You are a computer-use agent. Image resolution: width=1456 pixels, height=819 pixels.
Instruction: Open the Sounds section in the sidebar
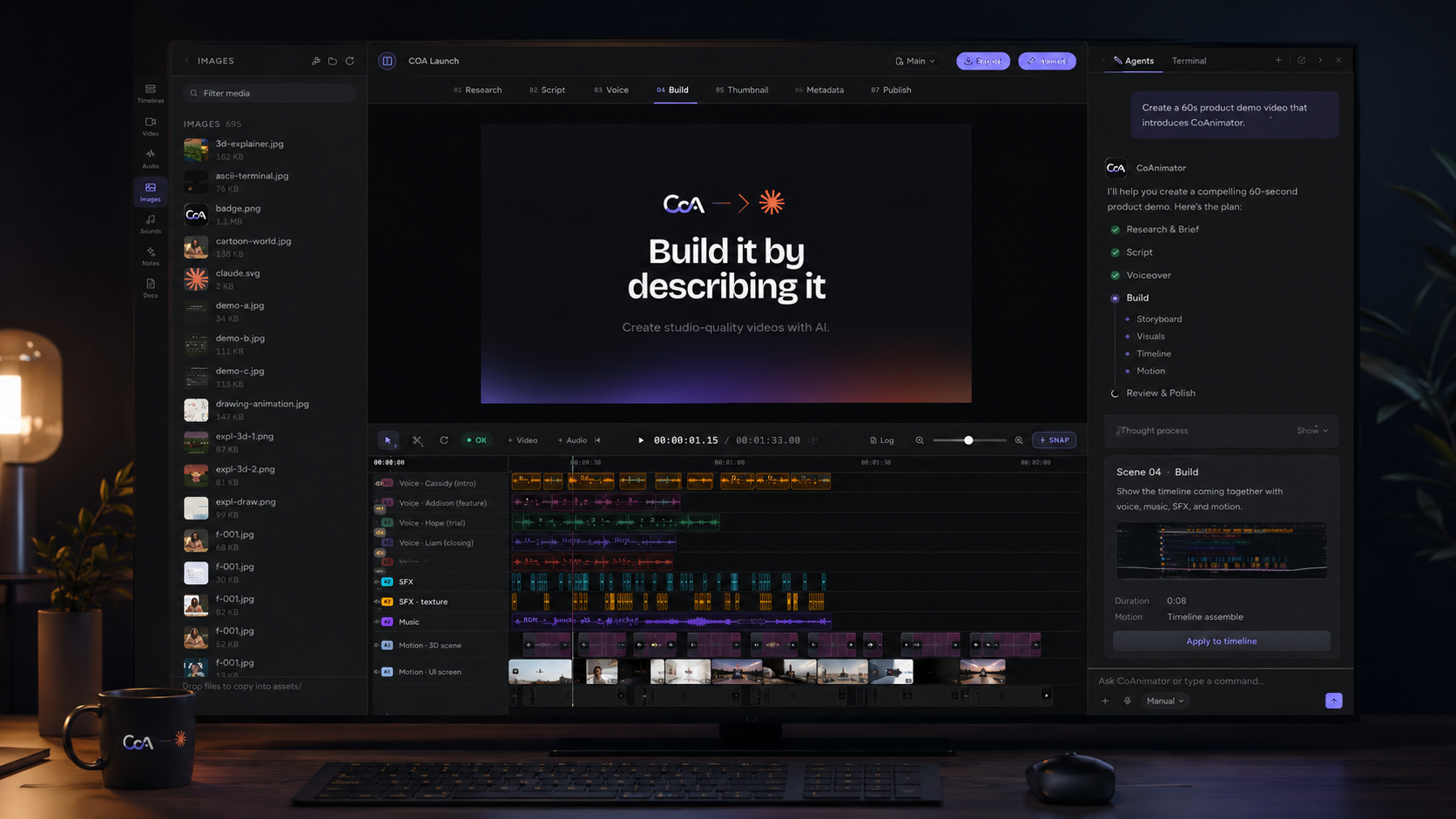click(150, 224)
